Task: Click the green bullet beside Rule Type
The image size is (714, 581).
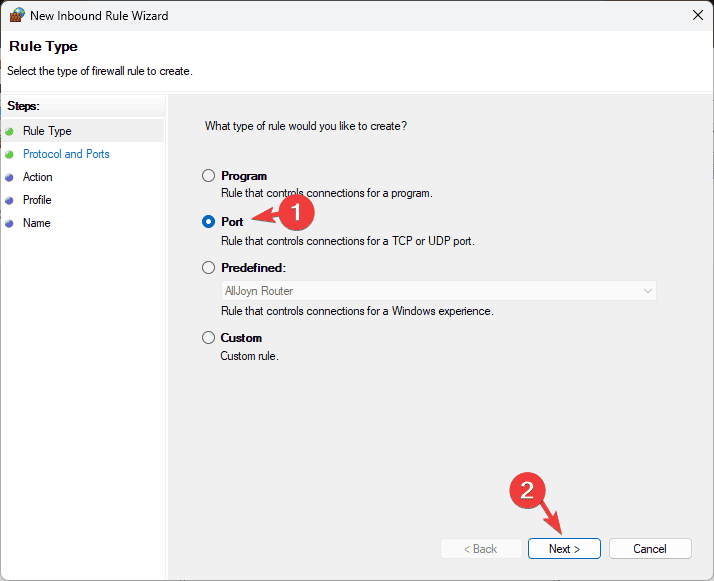Action: point(9,132)
